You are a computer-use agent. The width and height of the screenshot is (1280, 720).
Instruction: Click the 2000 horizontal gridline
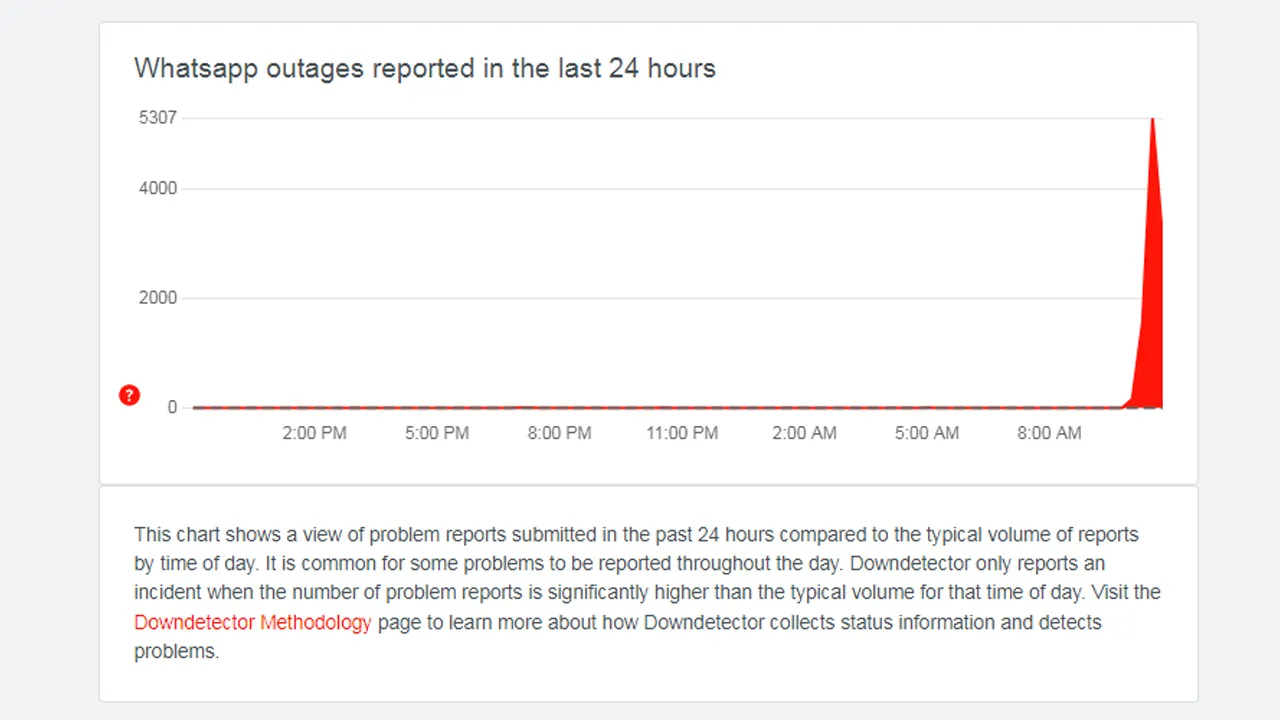(660, 298)
